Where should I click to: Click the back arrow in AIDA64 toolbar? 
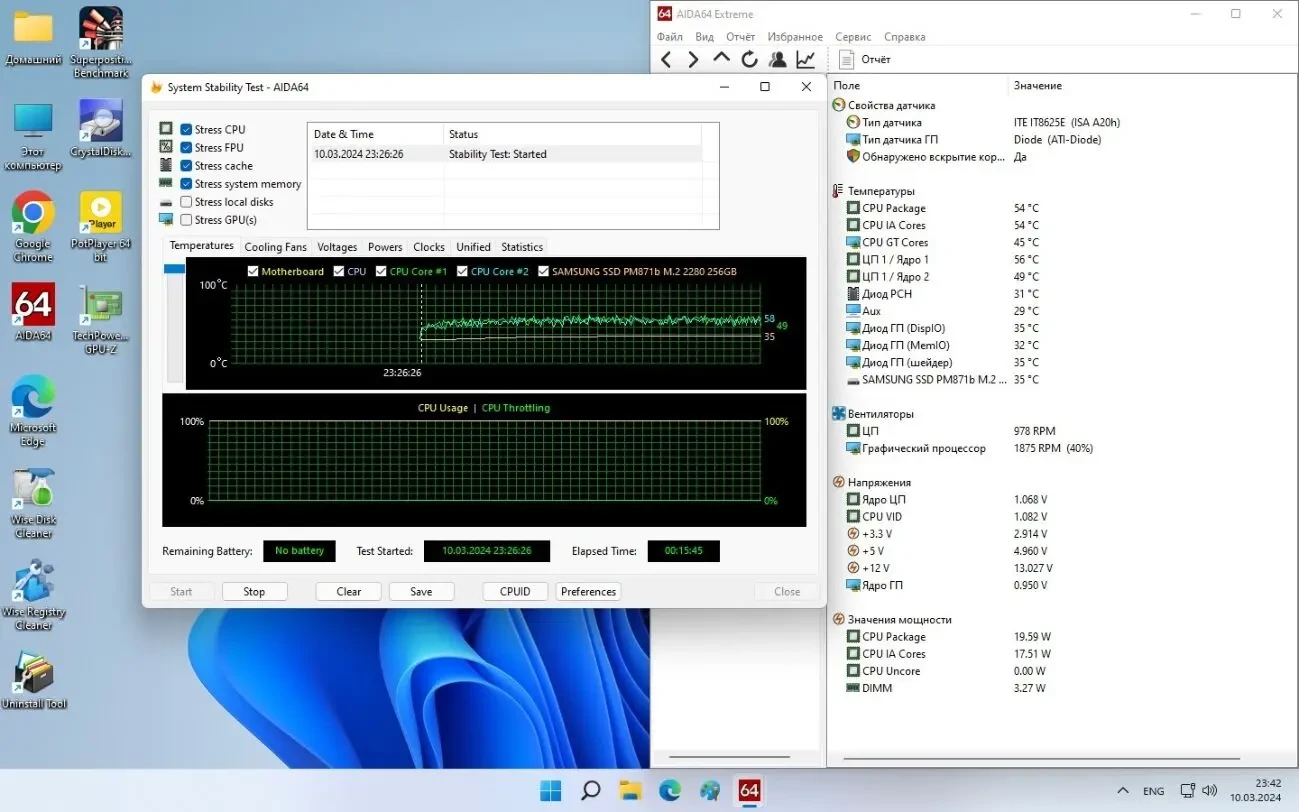tap(666, 59)
